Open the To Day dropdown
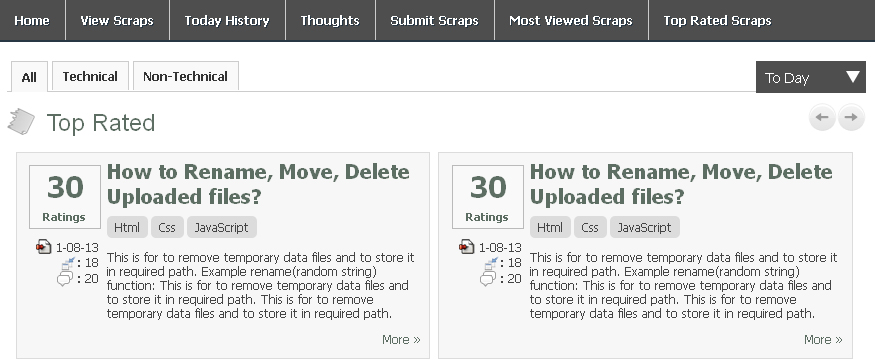 [810, 77]
